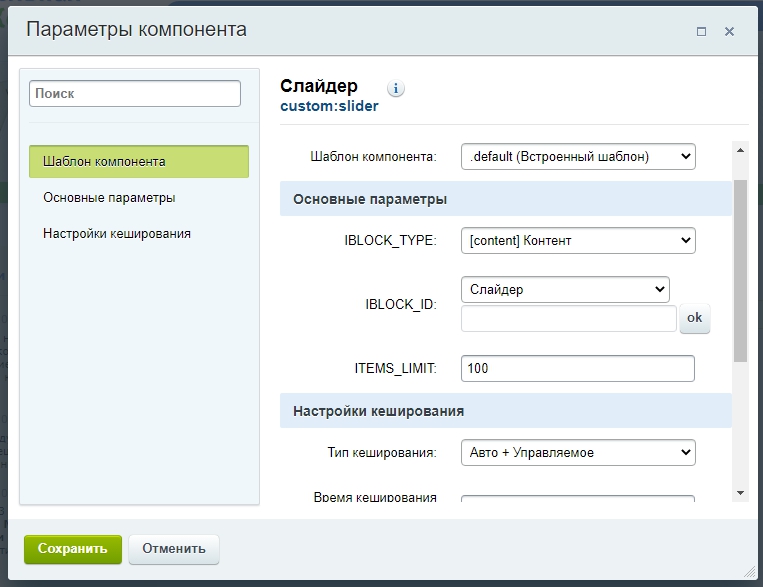Focus the ITEMS_LIMIT field
Viewport: 763px width, 587px height.
pyautogui.click(x=578, y=368)
